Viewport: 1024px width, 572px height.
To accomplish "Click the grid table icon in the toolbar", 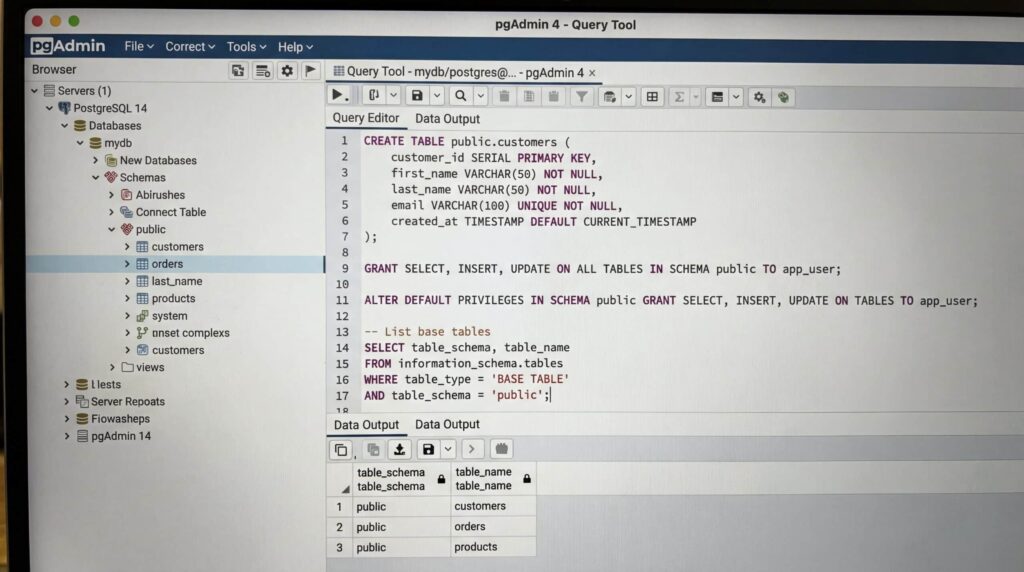I will (652, 97).
